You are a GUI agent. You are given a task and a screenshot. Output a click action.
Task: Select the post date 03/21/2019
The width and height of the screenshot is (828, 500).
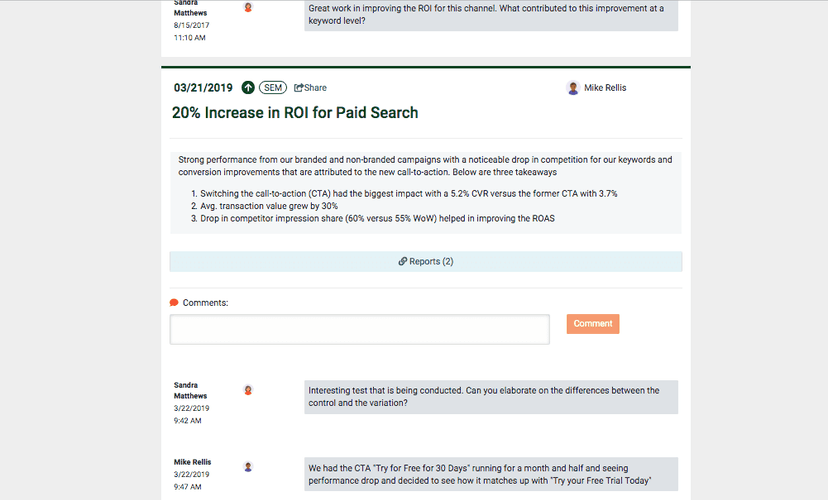click(203, 88)
